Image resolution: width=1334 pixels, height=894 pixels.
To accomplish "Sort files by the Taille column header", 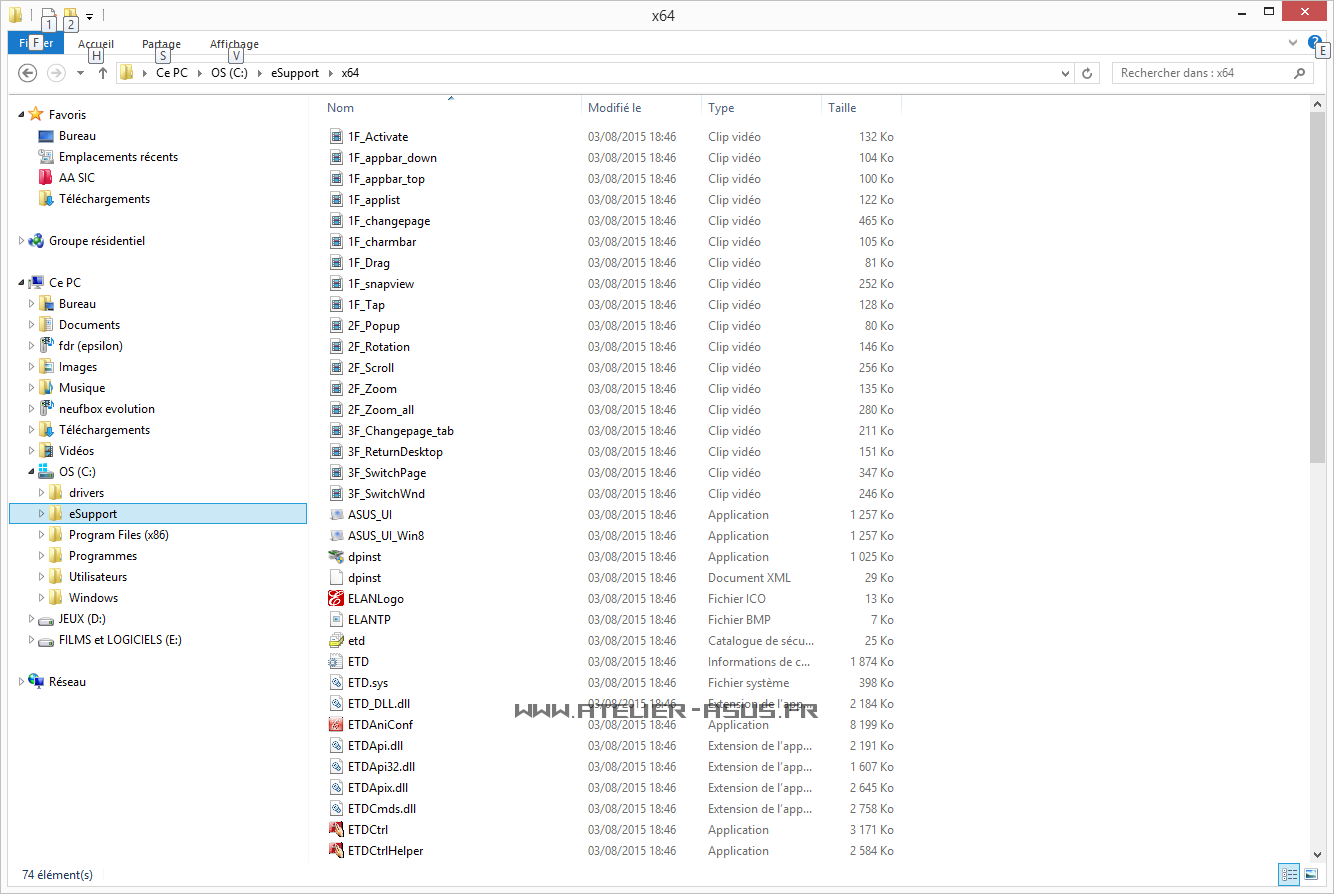I will click(842, 108).
